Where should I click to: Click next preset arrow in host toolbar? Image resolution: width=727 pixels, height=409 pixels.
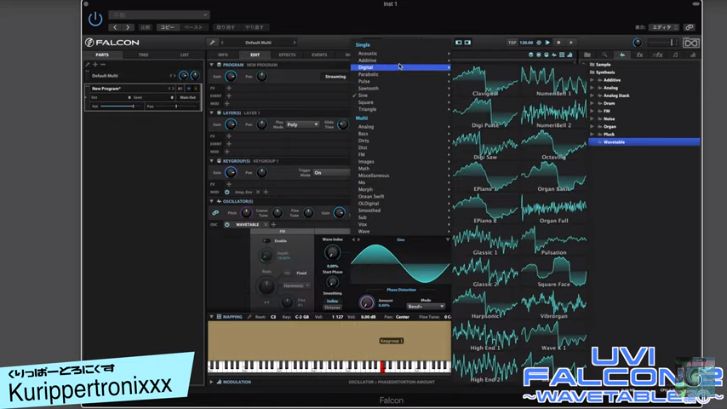pyautogui.click(x=128, y=27)
